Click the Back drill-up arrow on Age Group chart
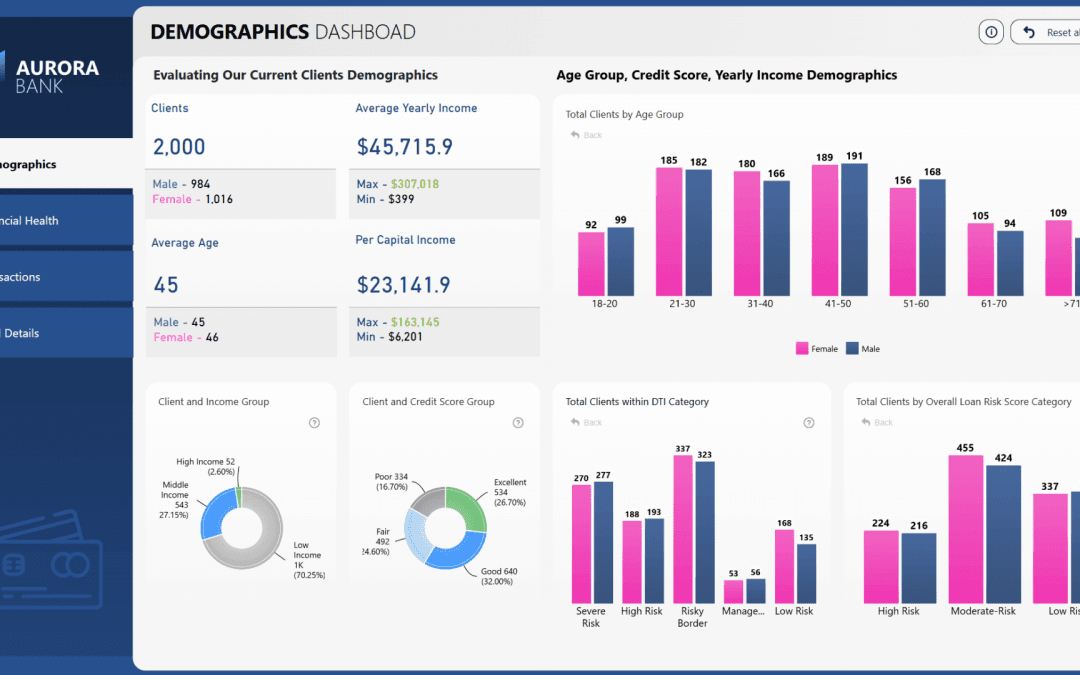Image resolution: width=1080 pixels, height=675 pixels. point(575,135)
